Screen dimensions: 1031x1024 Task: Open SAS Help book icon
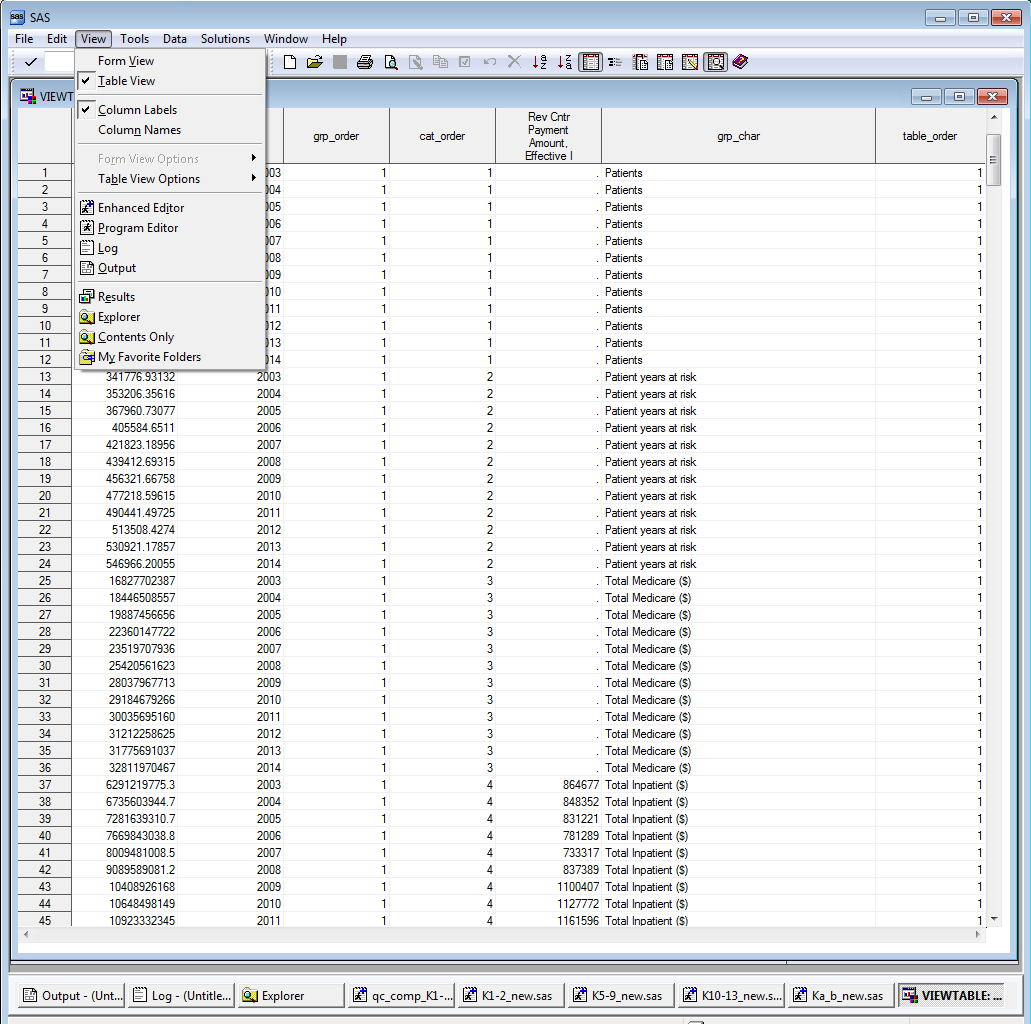pos(740,62)
